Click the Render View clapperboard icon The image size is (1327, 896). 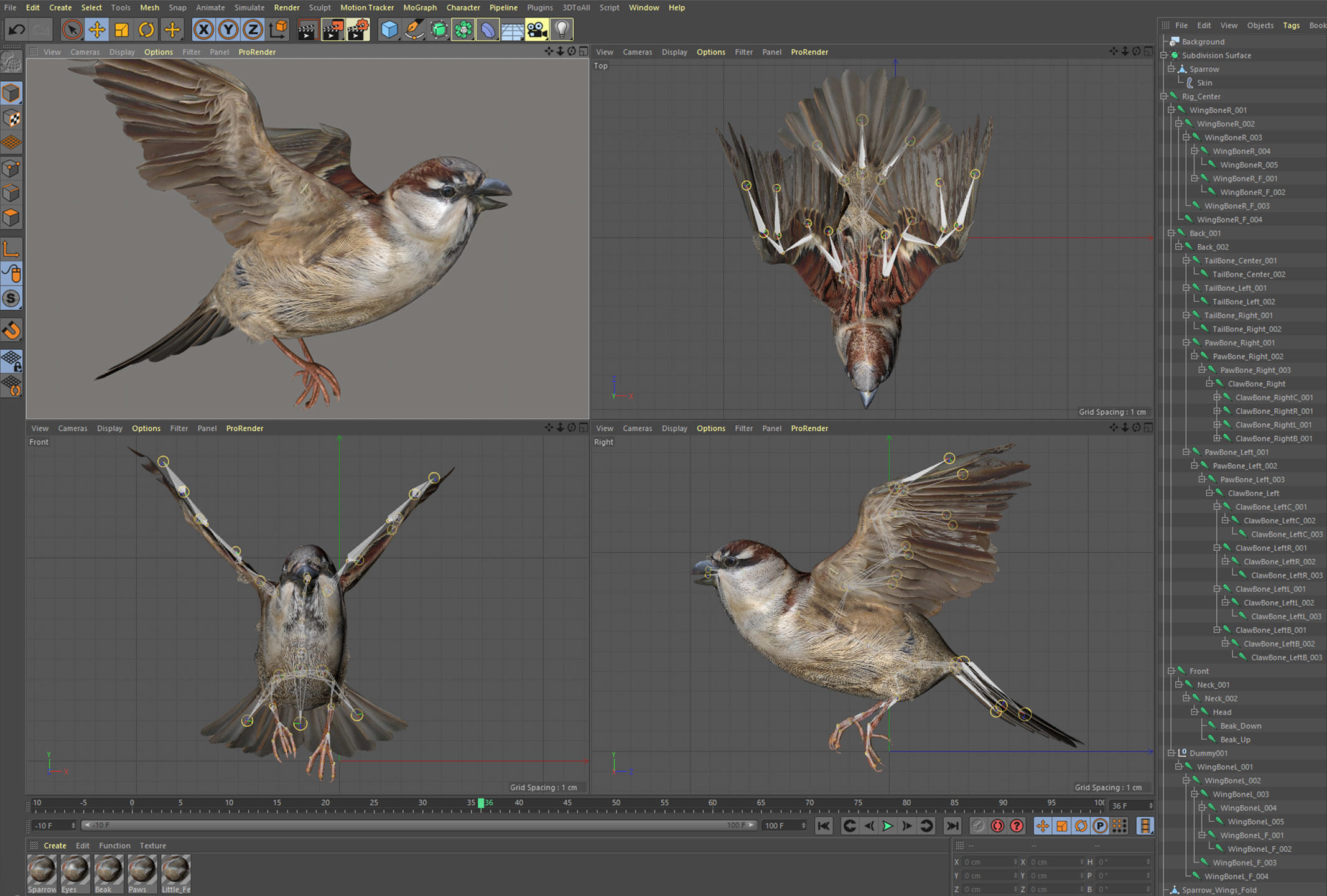pos(307,29)
